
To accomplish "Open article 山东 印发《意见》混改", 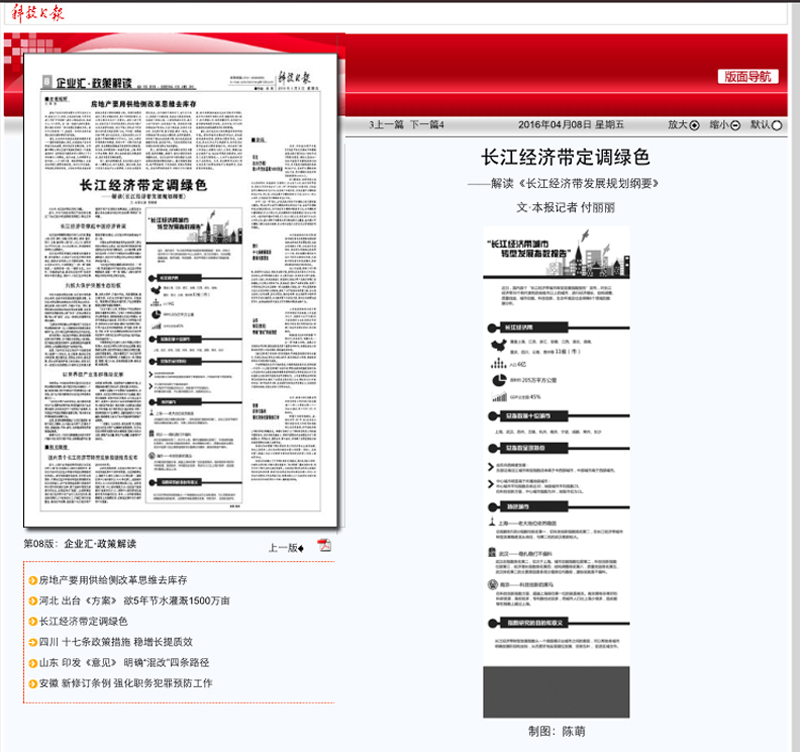I will point(124,663).
